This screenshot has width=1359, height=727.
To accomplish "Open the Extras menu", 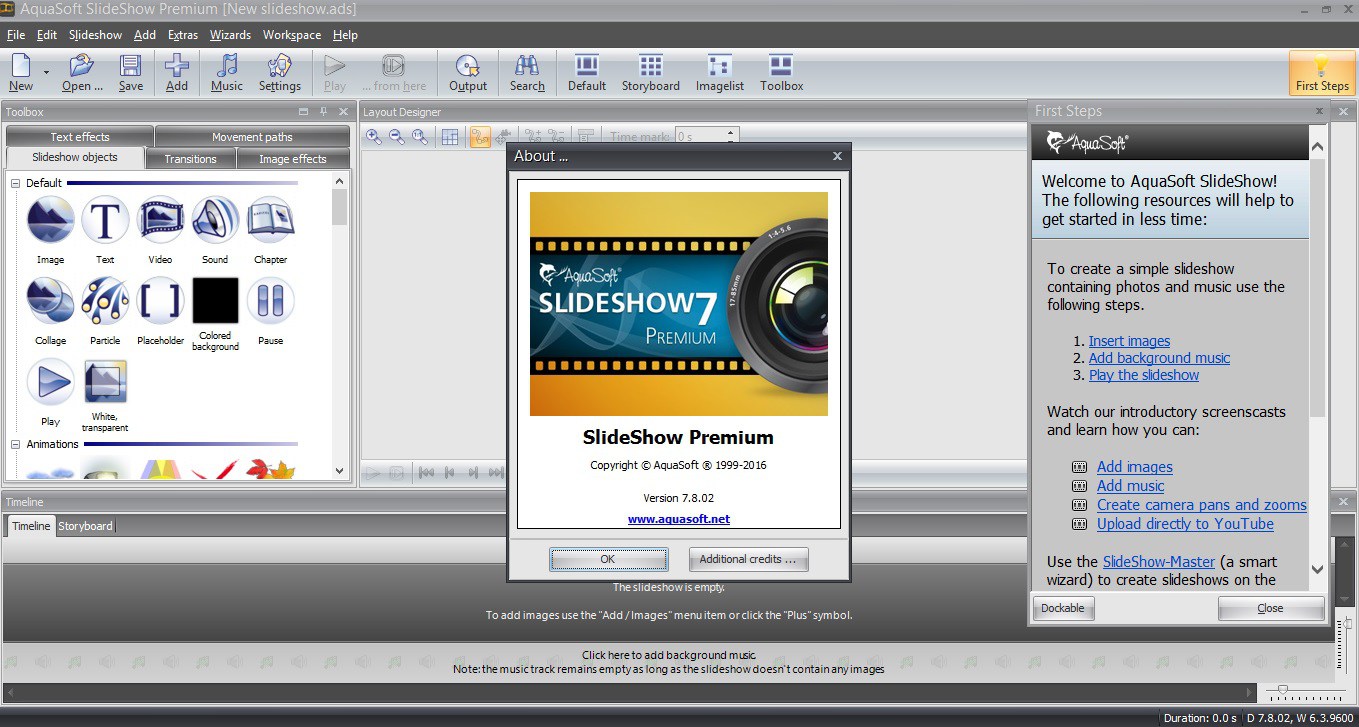I will (183, 35).
